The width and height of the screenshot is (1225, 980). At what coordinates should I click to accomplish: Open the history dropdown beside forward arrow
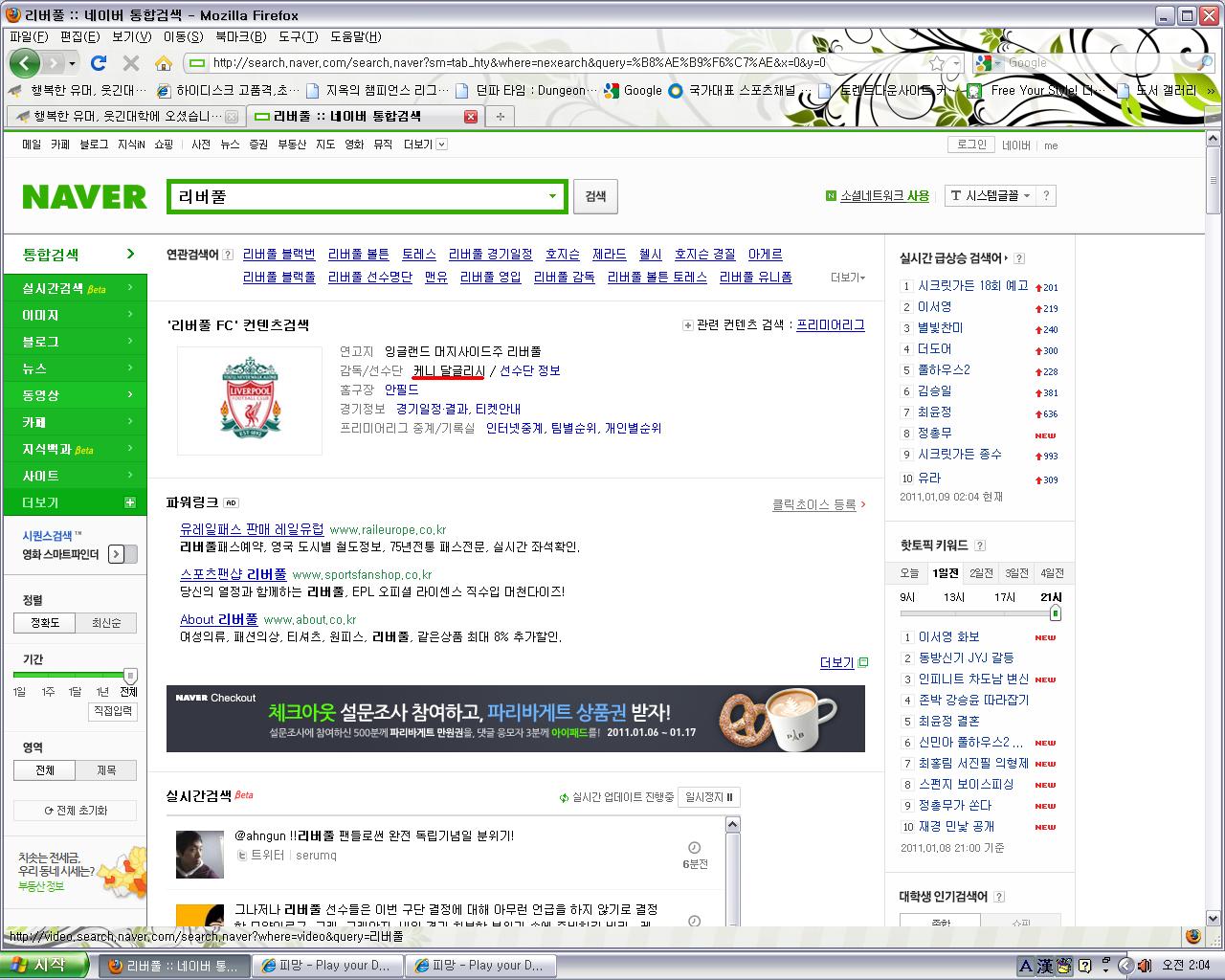point(73,63)
